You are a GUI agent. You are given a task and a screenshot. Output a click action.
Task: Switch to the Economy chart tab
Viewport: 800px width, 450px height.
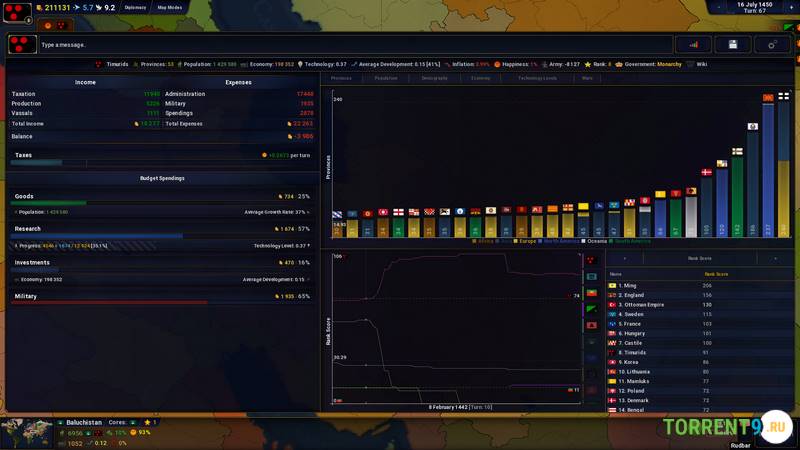pyautogui.click(x=481, y=77)
